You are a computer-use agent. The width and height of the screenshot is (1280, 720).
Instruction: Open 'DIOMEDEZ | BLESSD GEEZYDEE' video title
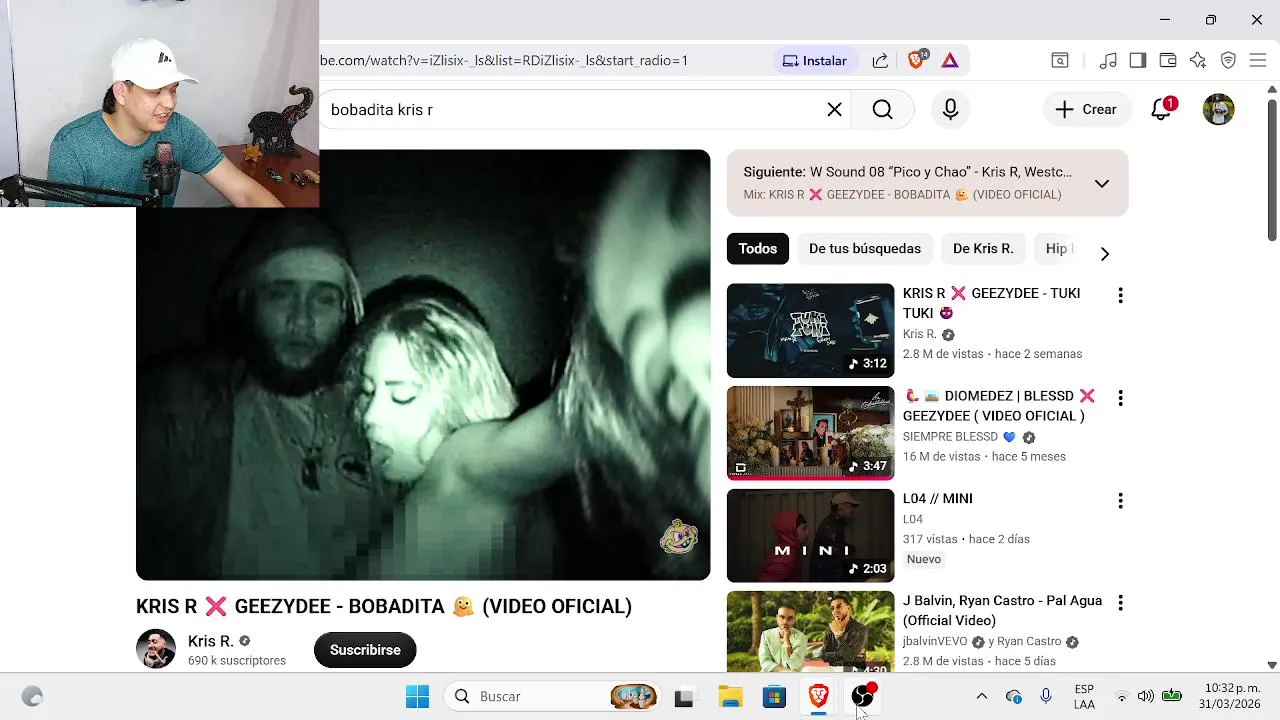[998, 405]
